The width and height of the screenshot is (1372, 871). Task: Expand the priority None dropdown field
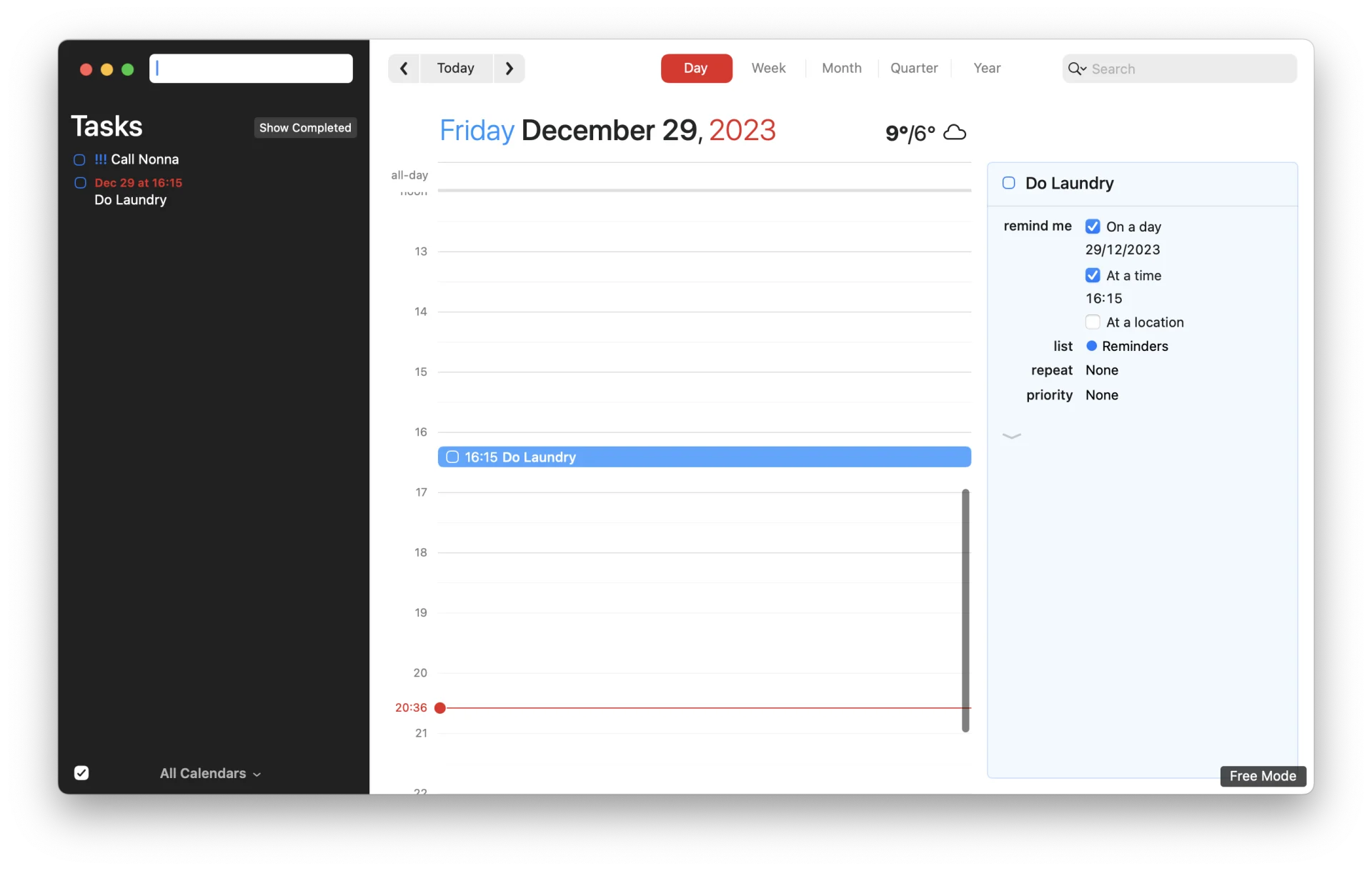click(1101, 394)
